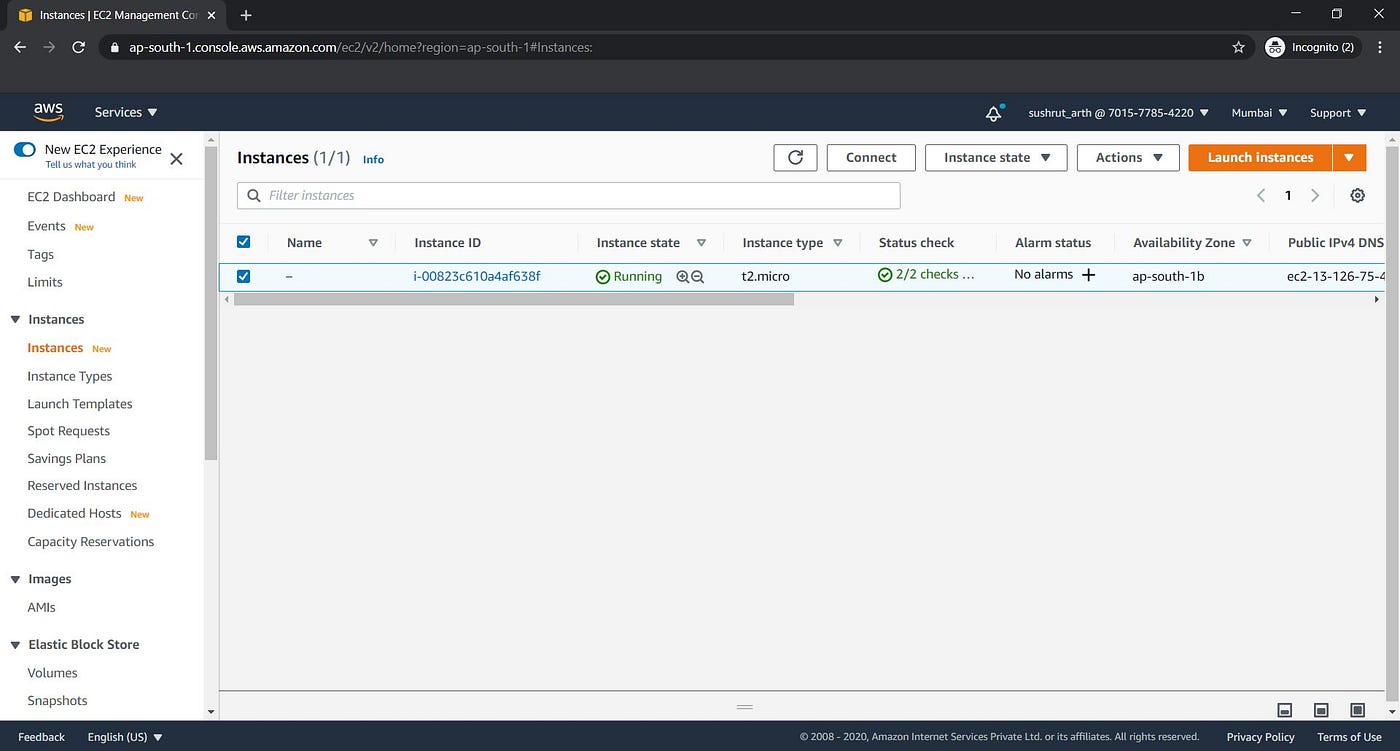Click Tell us what you think link
The width and height of the screenshot is (1400, 751).
tap(91, 165)
